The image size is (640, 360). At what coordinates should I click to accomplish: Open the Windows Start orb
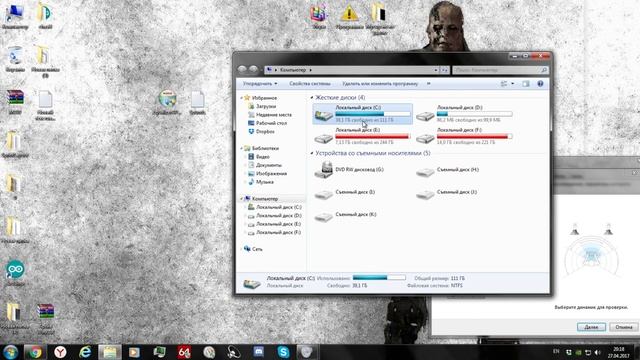pos(10,352)
